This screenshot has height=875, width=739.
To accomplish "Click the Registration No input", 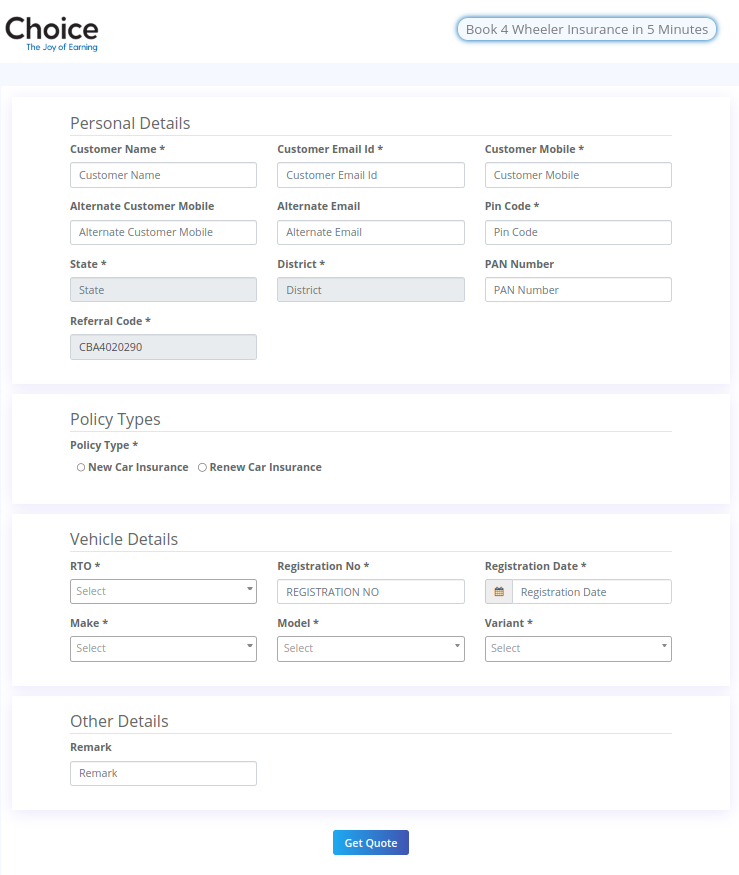I will click(x=371, y=592).
